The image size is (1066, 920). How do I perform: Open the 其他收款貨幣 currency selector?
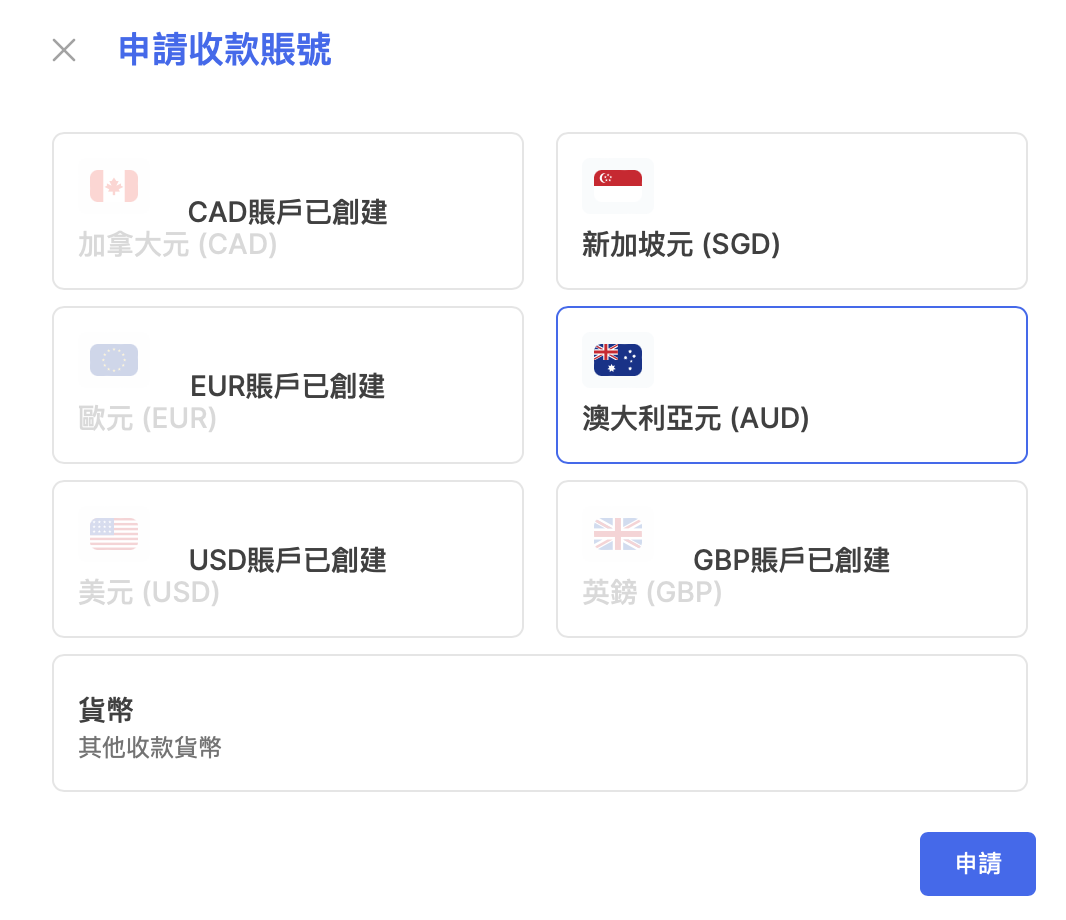coord(540,723)
